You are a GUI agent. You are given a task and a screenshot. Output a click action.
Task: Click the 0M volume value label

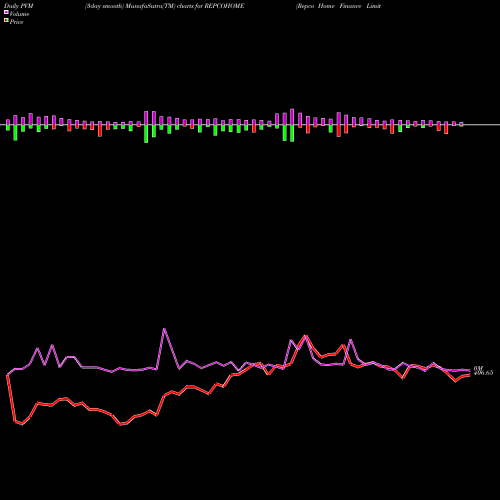pyautogui.click(x=478, y=368)
